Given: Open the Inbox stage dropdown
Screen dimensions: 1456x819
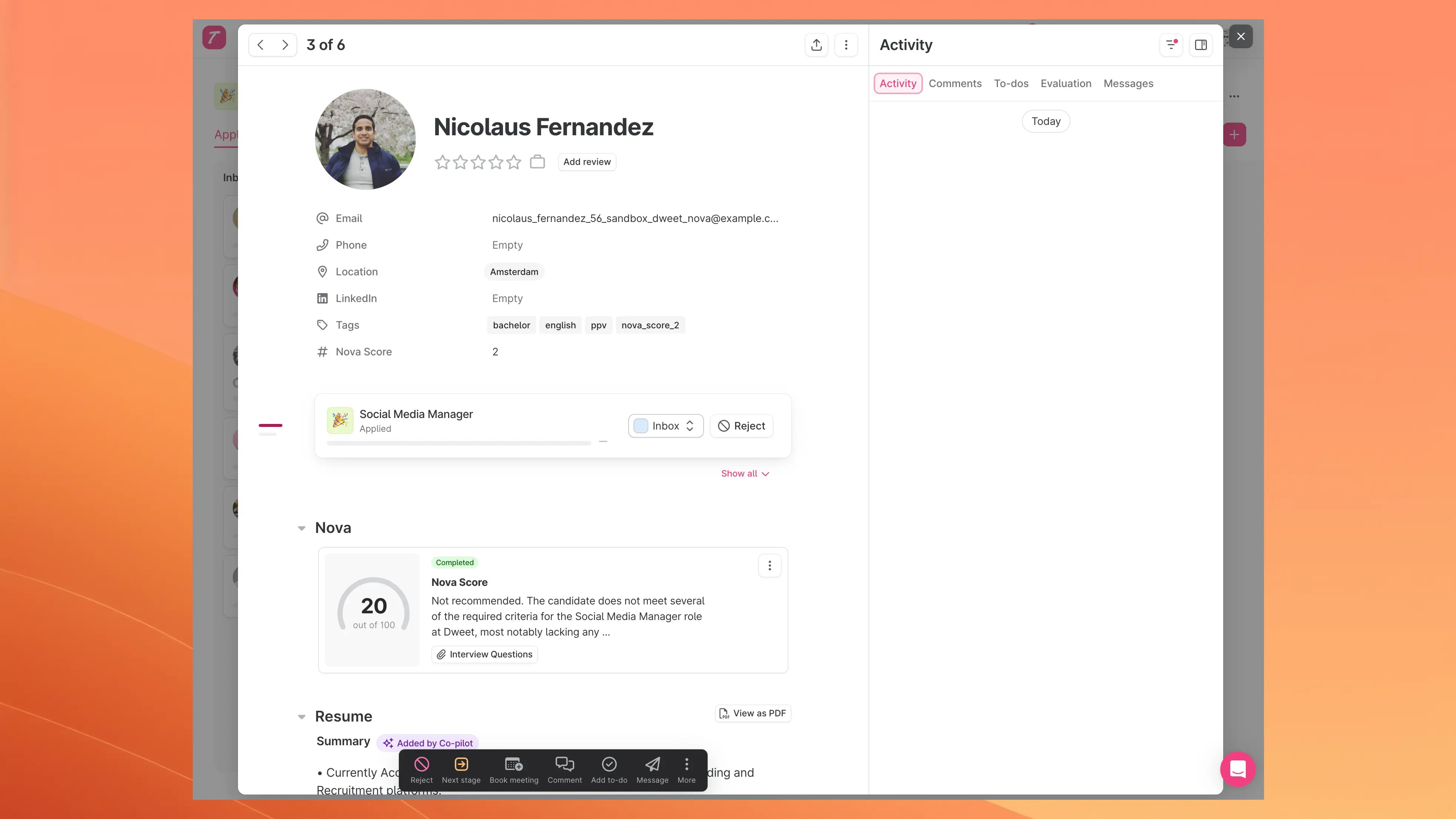Looking at the screenshot, I should point(665,426).
